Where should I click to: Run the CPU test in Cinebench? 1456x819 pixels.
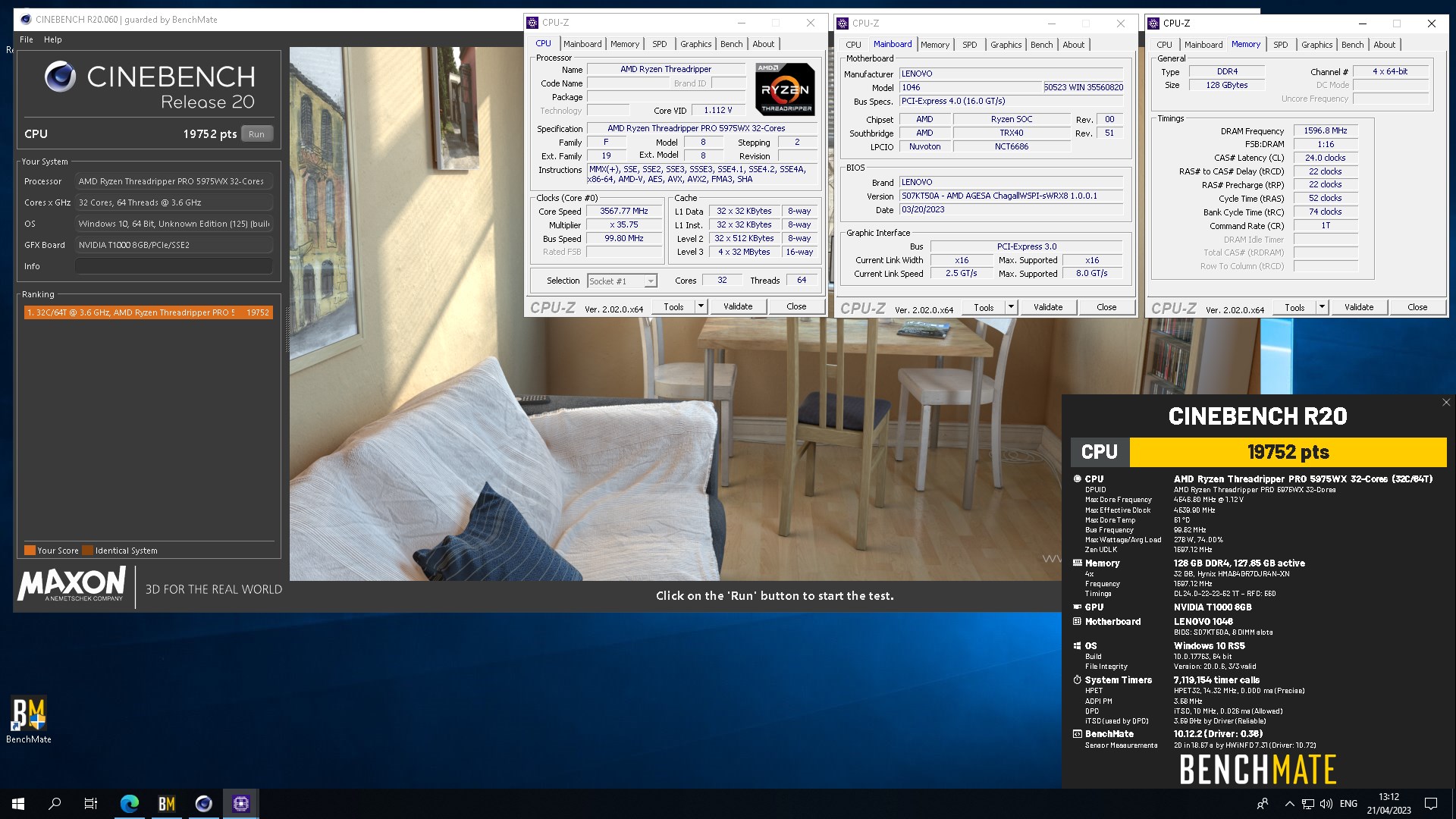coord(257,134)
